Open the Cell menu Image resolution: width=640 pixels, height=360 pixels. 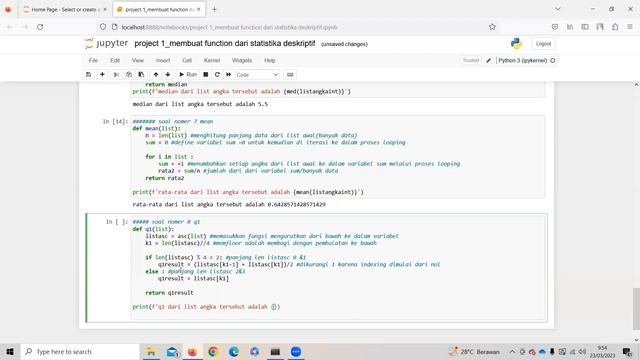187,60
